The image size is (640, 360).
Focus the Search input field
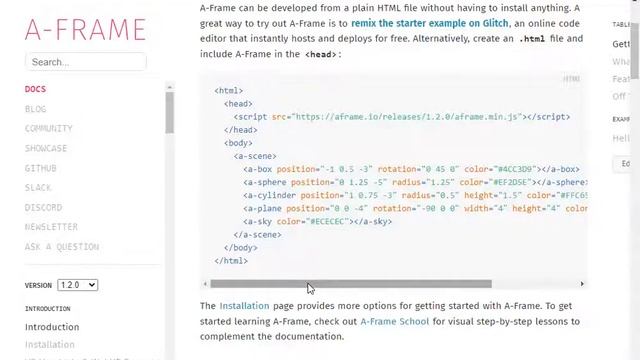(86, 62)
